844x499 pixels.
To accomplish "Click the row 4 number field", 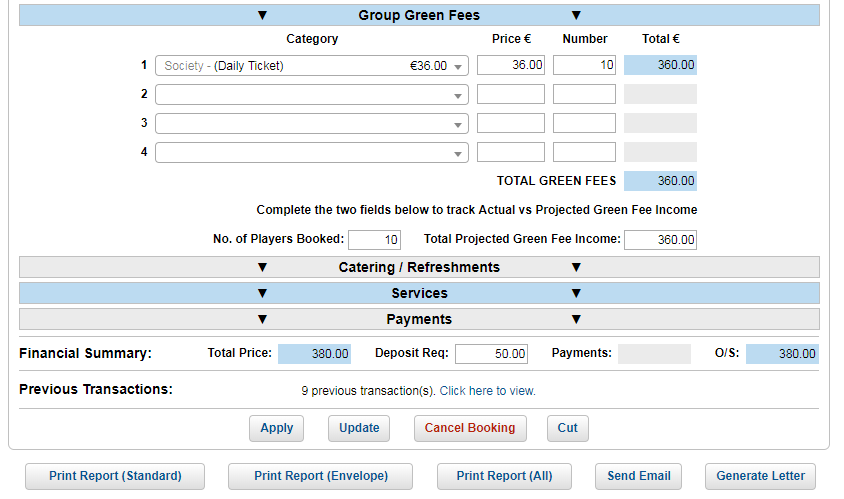I will [x=584, y=152].
